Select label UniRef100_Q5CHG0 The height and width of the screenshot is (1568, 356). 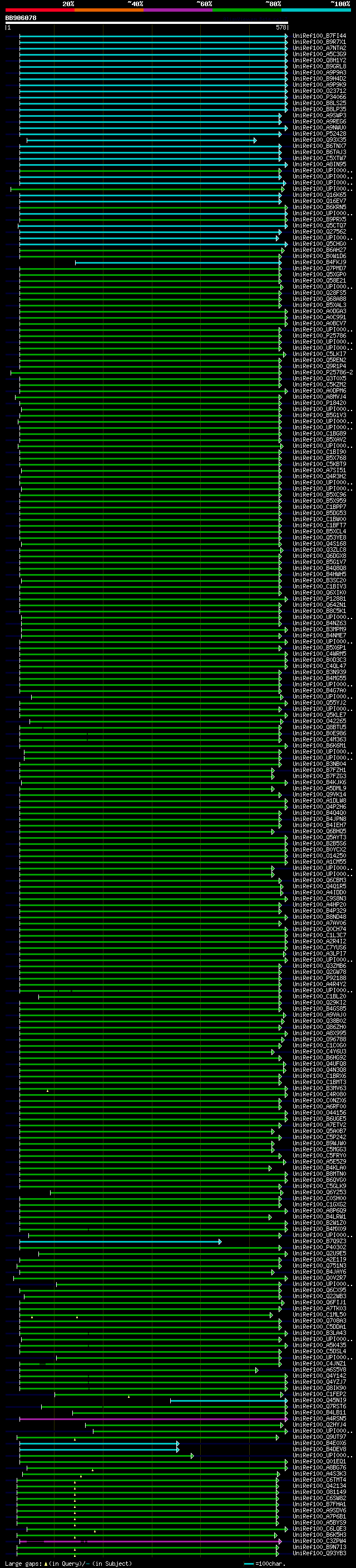tap(319, 244)
